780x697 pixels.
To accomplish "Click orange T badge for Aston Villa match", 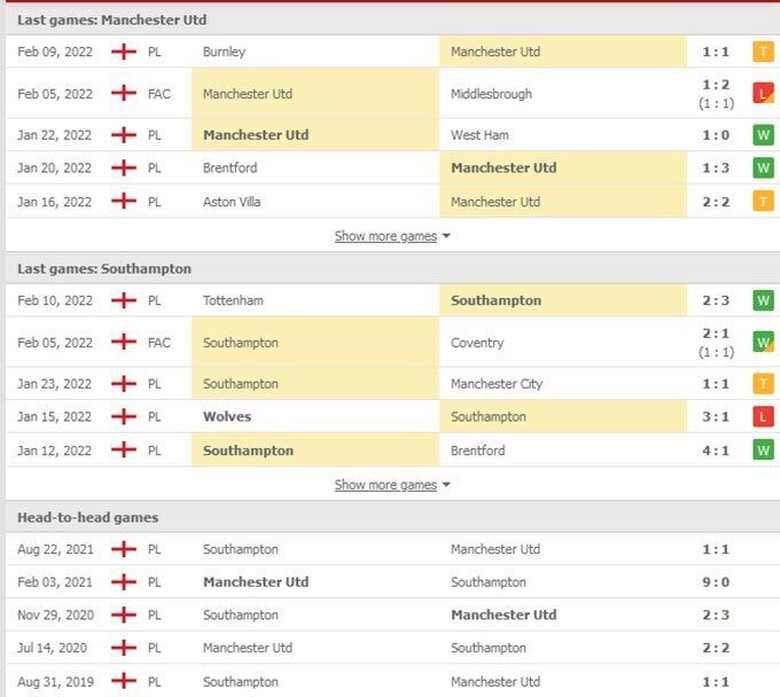I will (763, 201).
